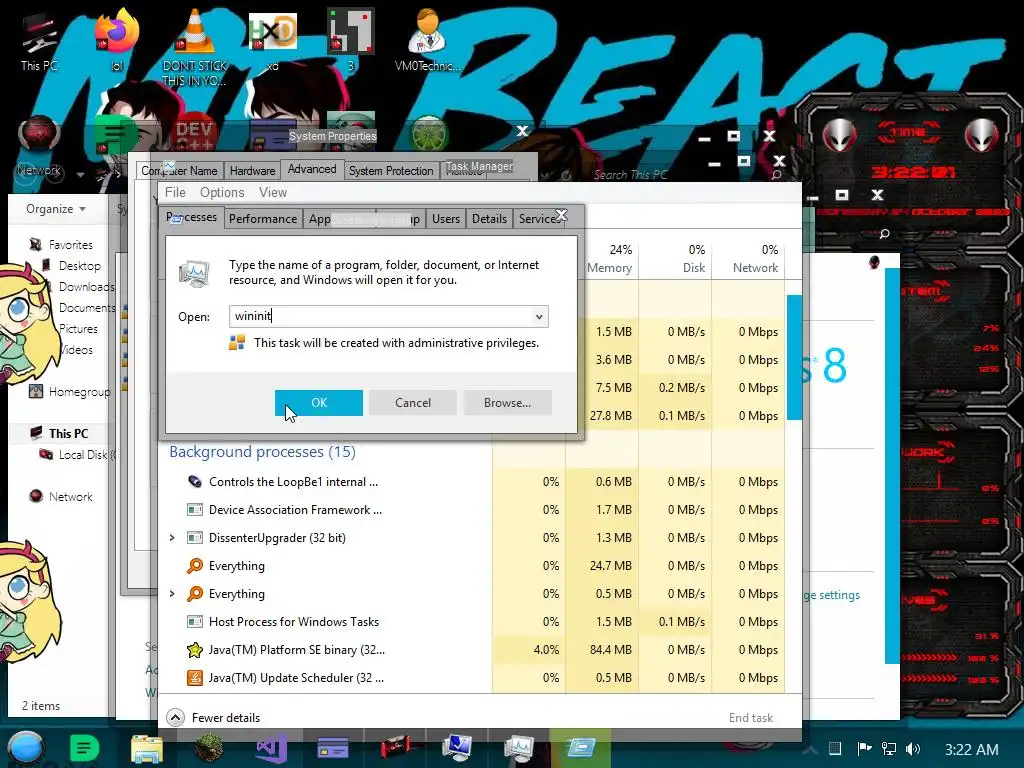1024x768 pixels.
Task: Select the red orb Network desktop icon
Action: tap(39, 145)
